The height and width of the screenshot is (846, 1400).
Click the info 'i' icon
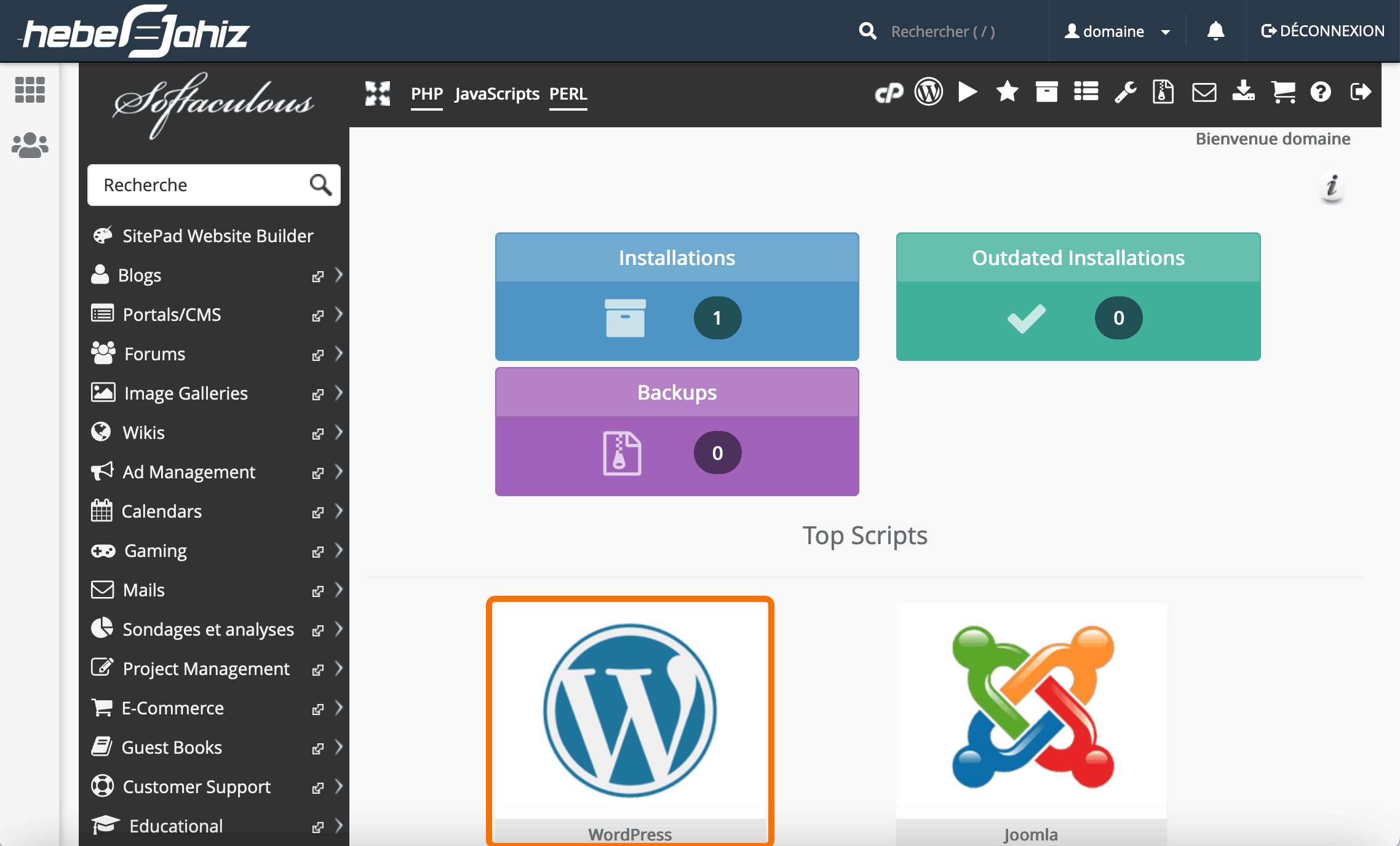click(1332, 186)
